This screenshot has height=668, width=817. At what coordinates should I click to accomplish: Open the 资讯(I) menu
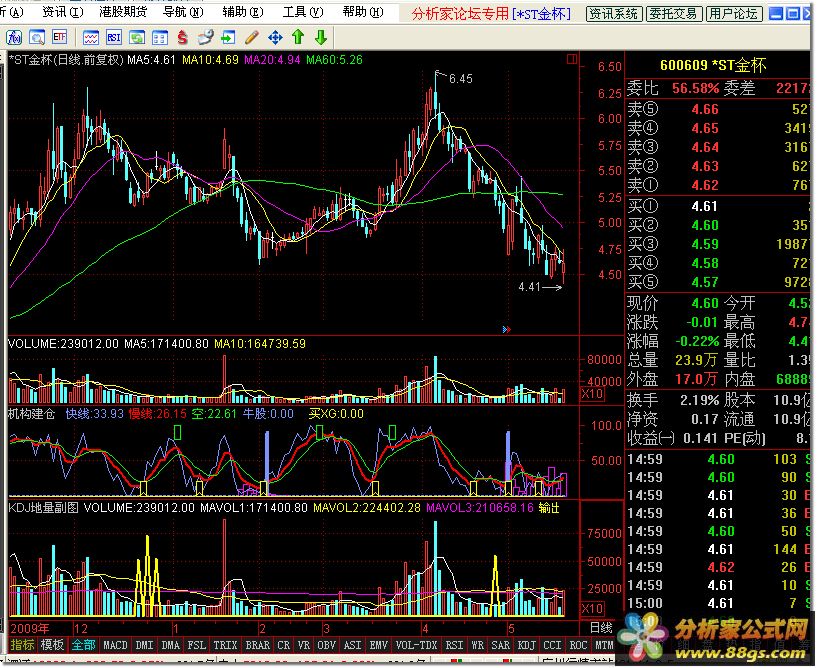(63, 12)
